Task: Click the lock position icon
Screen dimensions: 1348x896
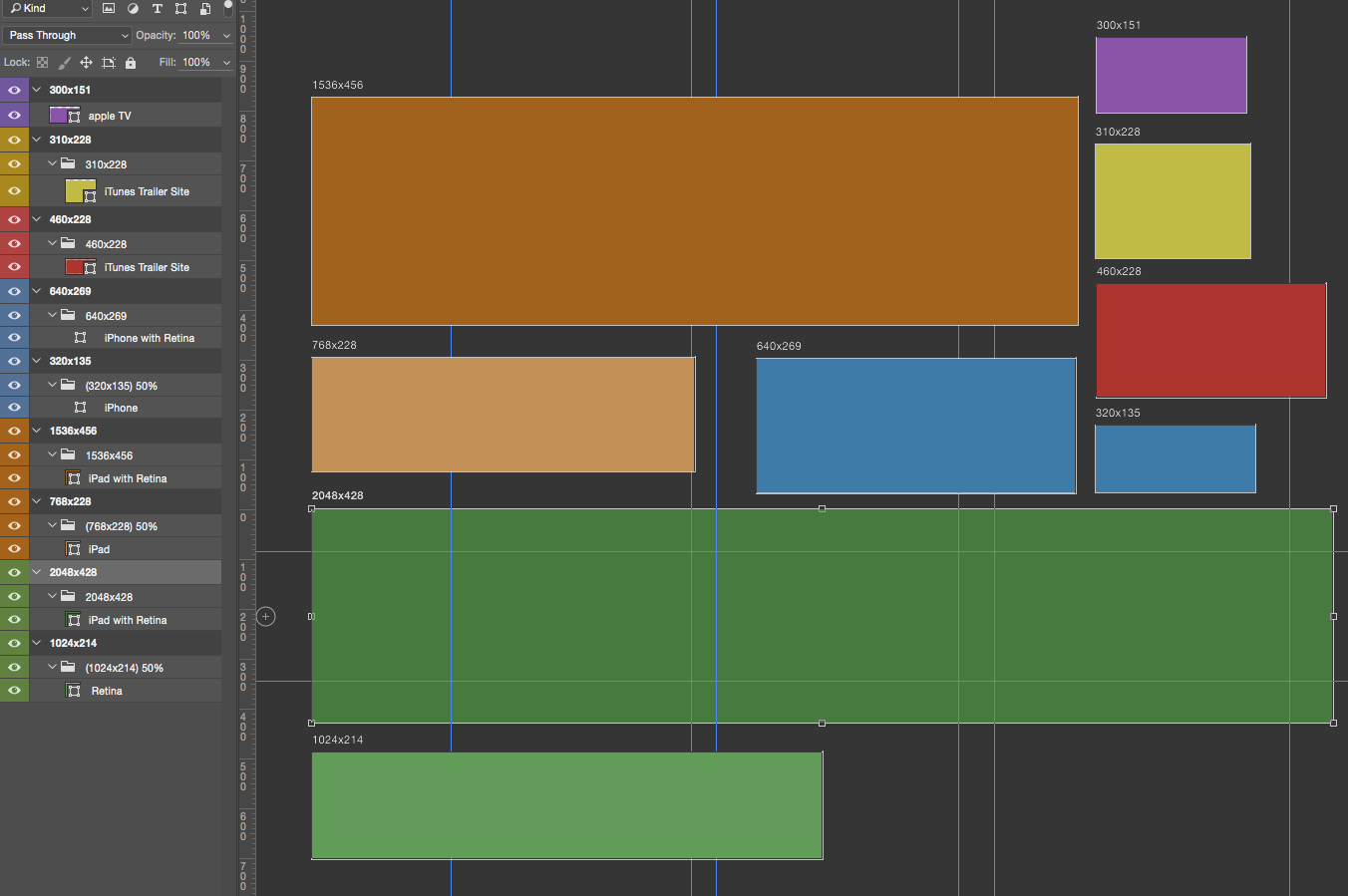Action: pyautogui.click(x=86, y=62)
